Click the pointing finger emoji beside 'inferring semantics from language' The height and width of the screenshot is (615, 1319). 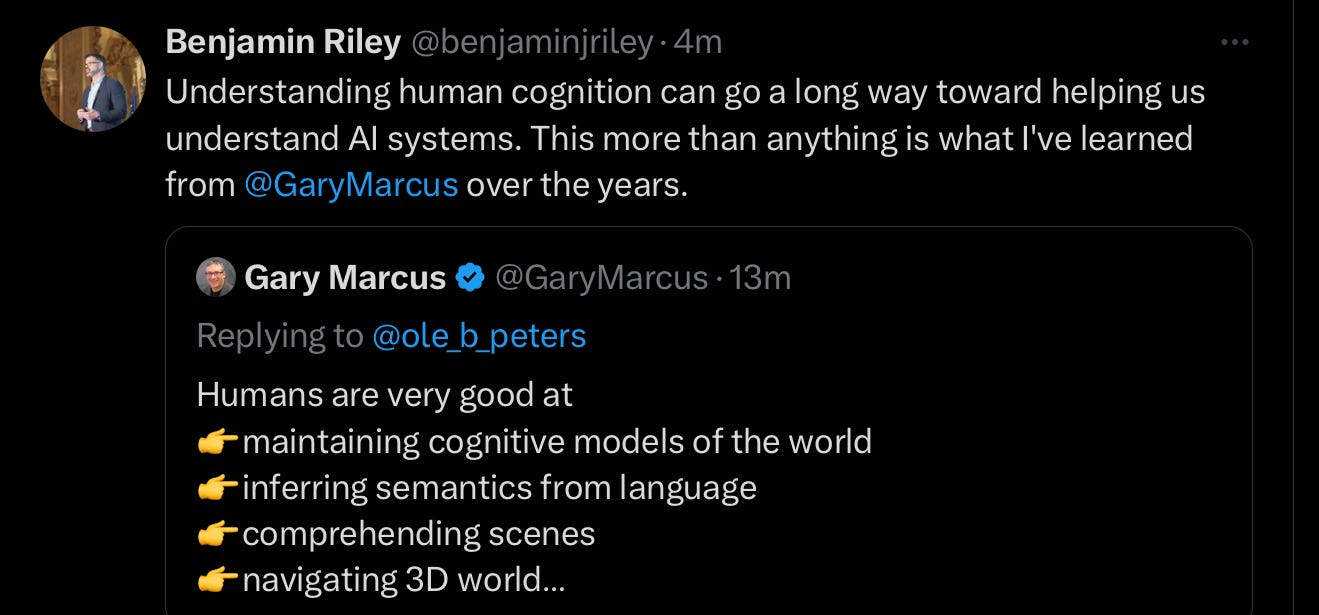coord(216,487)
